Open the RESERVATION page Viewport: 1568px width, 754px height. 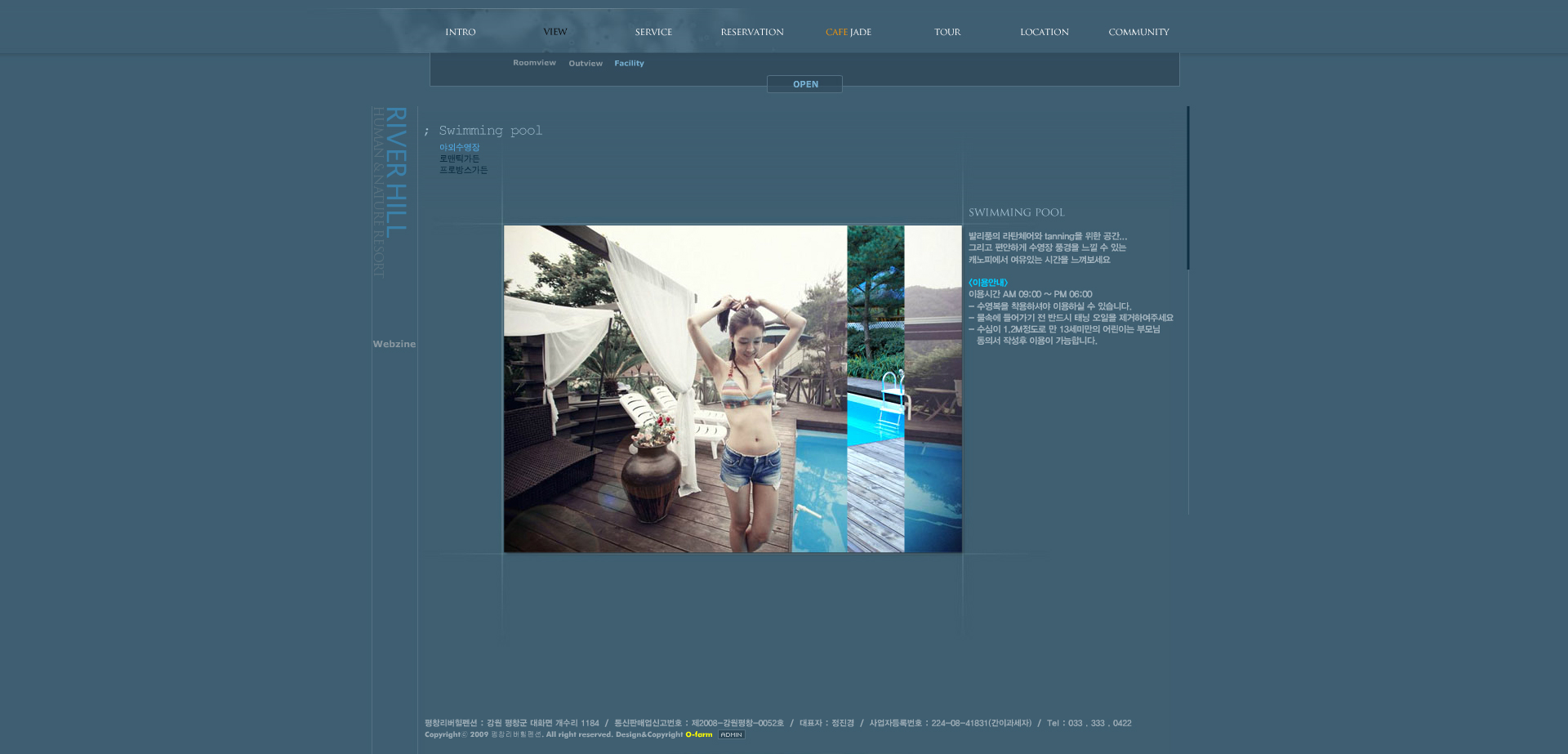(751, 33)
